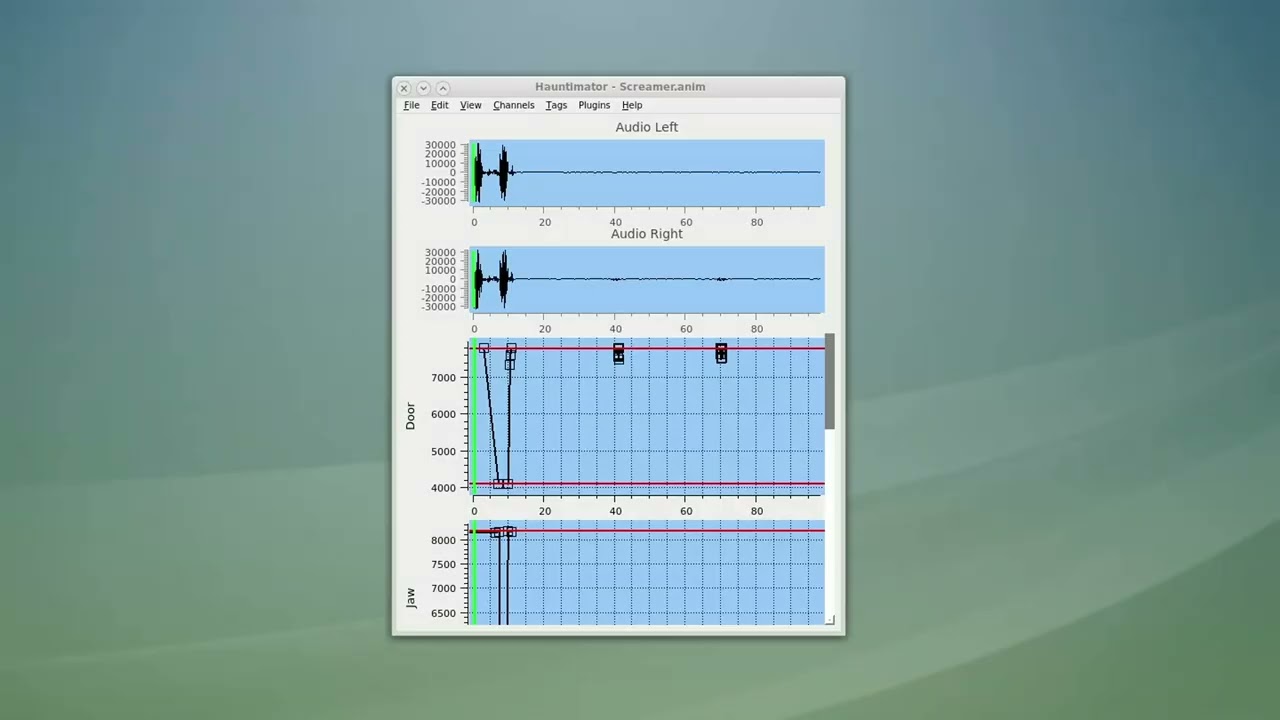Click the Door channel control point near time 40
The height and width of the screenshot is (720, 1280).
(618, 353)
